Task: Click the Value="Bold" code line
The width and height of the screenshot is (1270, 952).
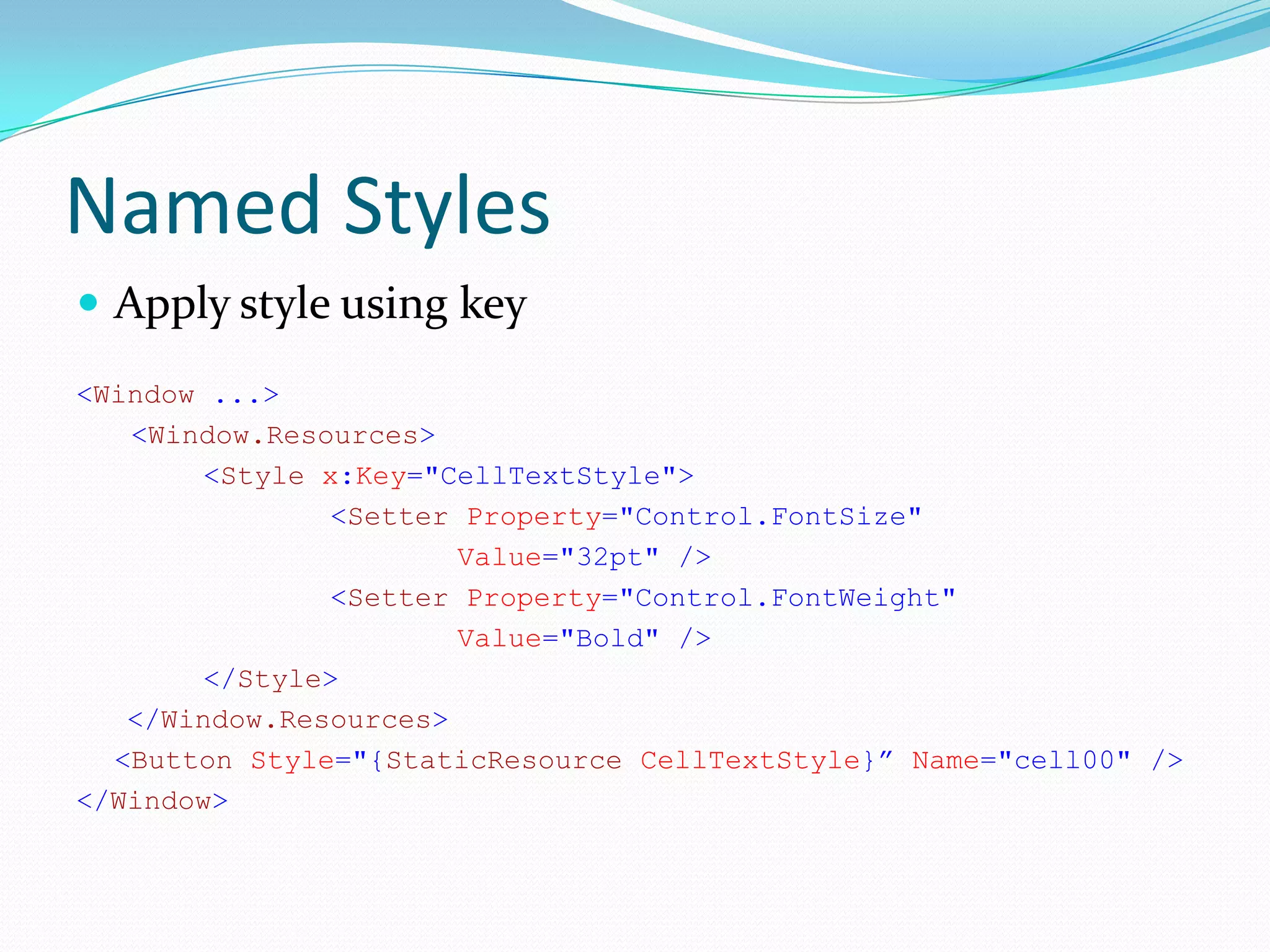Action: pos(584,639)
